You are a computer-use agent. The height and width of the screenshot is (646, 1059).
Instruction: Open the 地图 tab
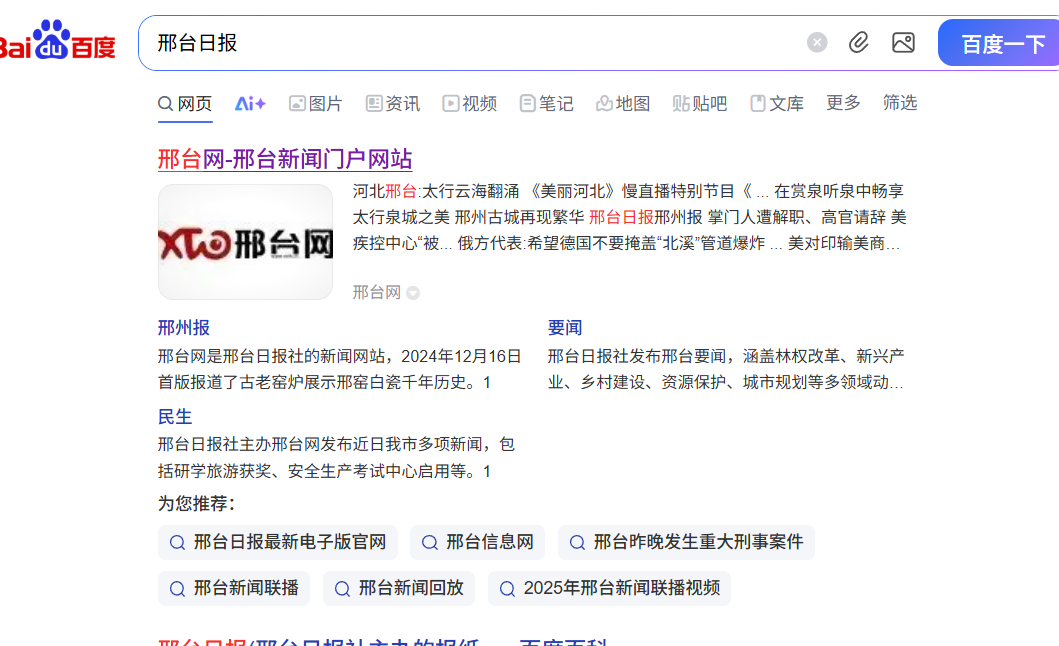click(623, 103)
